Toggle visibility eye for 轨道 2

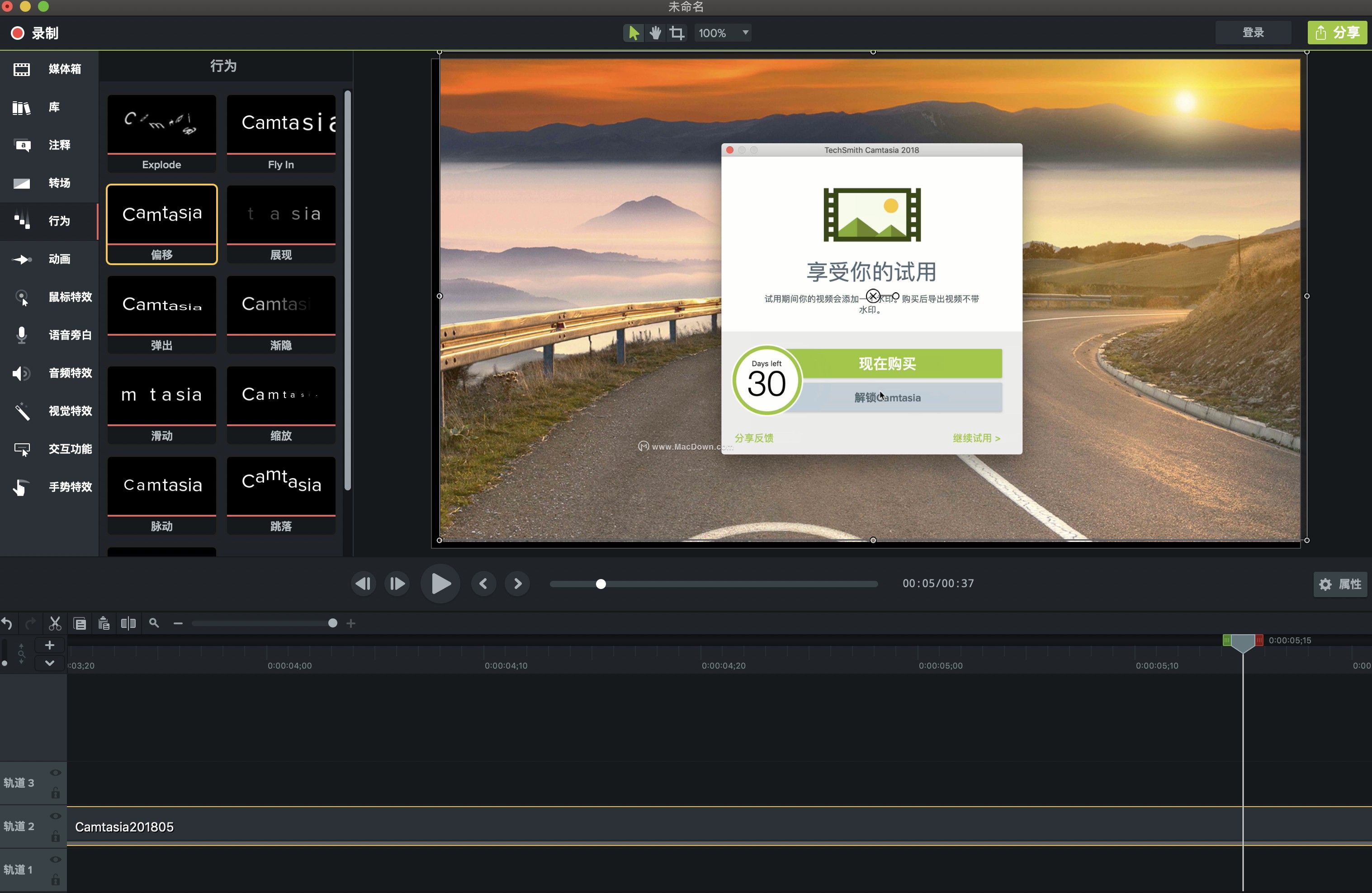[x=55, y=816]
